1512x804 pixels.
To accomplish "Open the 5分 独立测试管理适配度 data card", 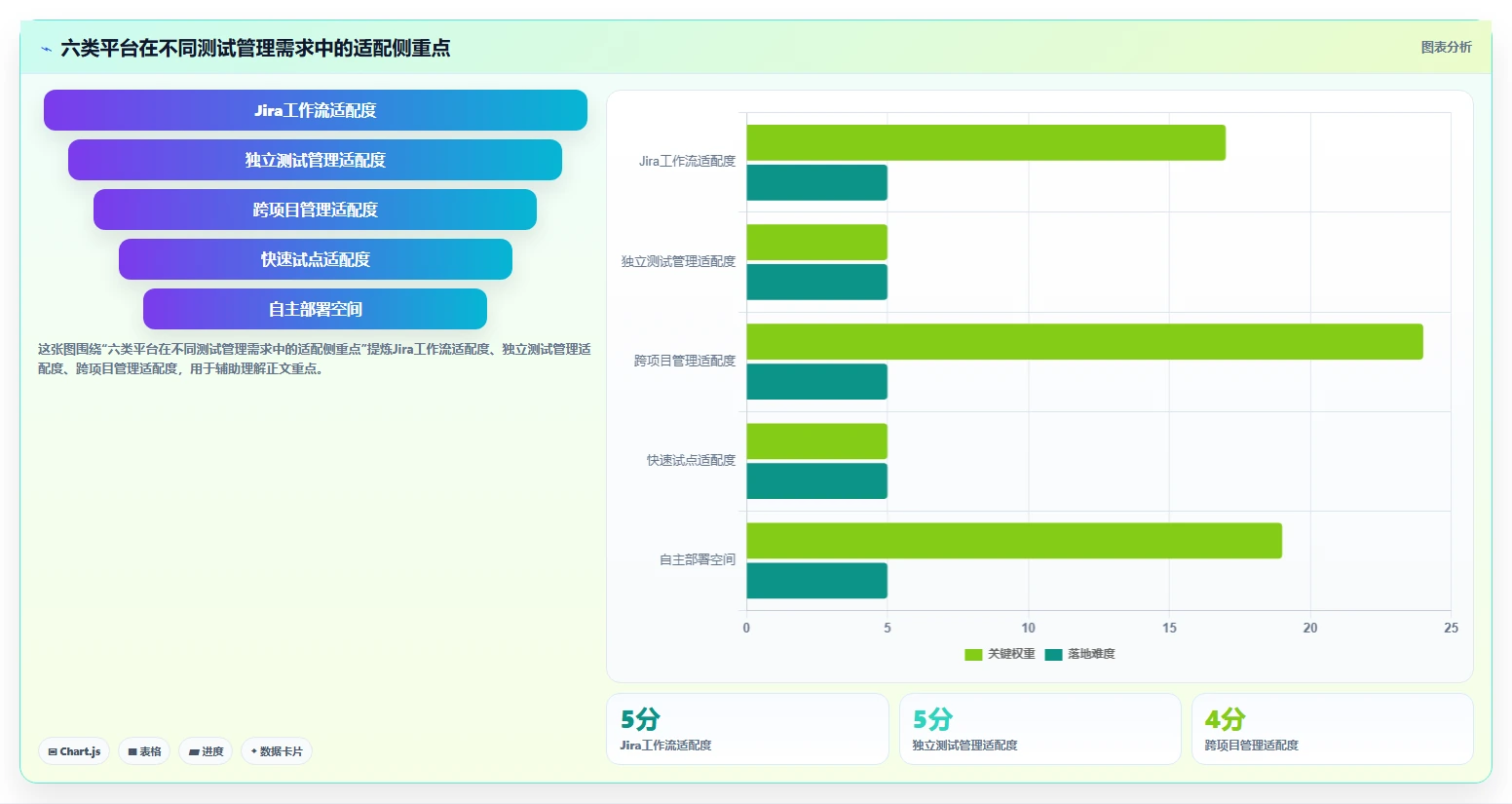I will [1039, 729].
